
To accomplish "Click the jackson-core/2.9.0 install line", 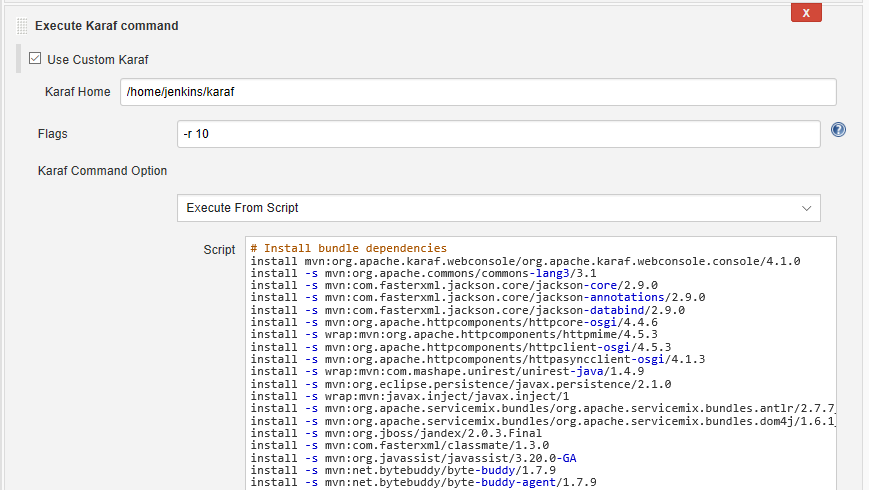I will coord(454,285).
